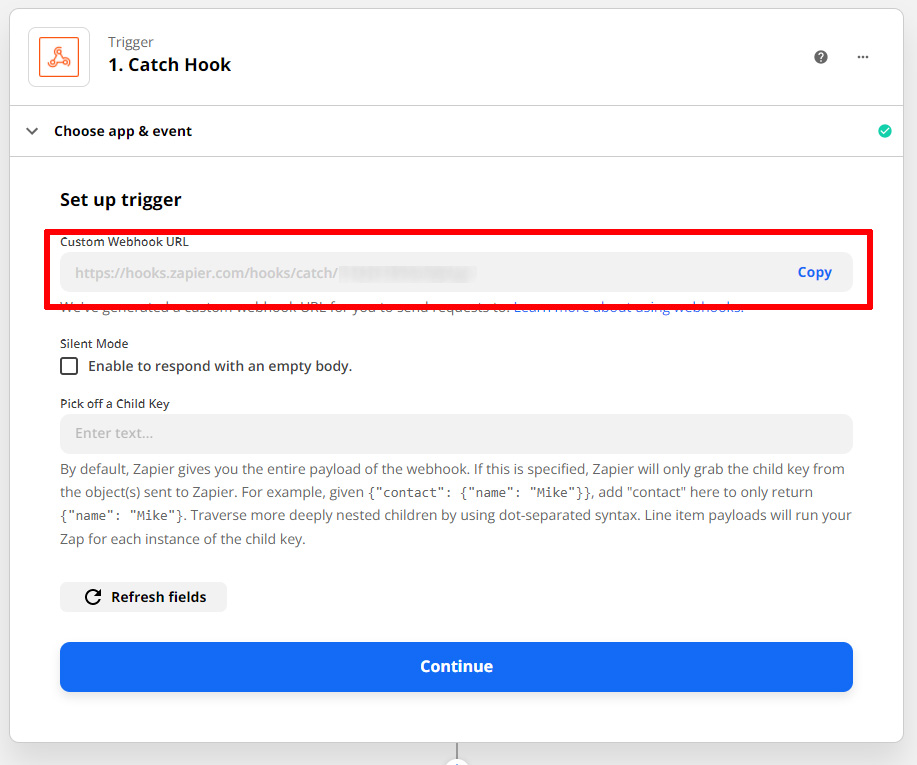Click the Silent Mode label

pyautogui.click(x=94, y=343)
